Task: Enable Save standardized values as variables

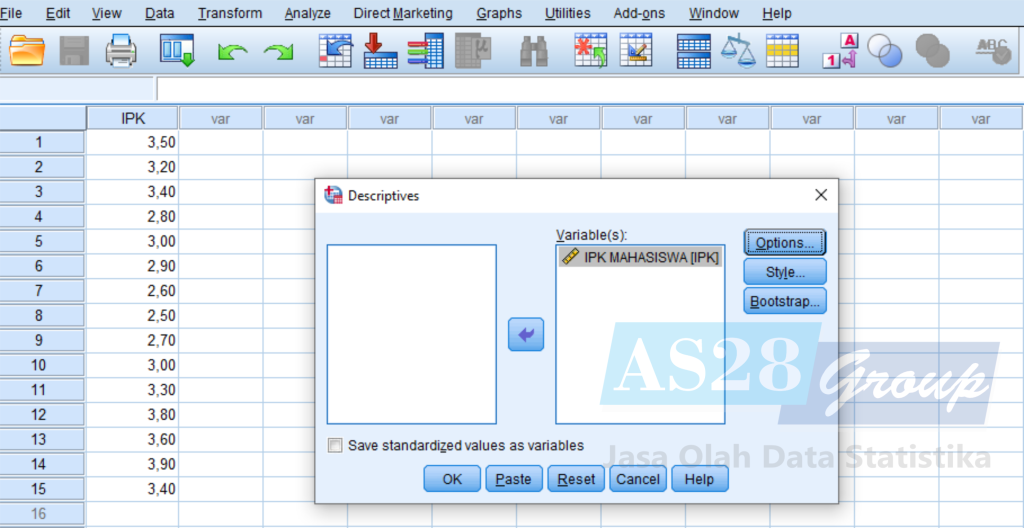Action: click(x=335, y=446)
